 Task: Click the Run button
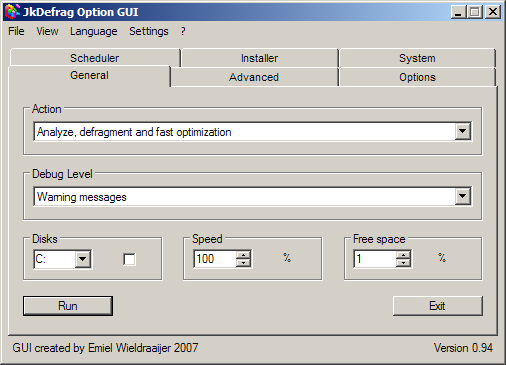[68, 306]
